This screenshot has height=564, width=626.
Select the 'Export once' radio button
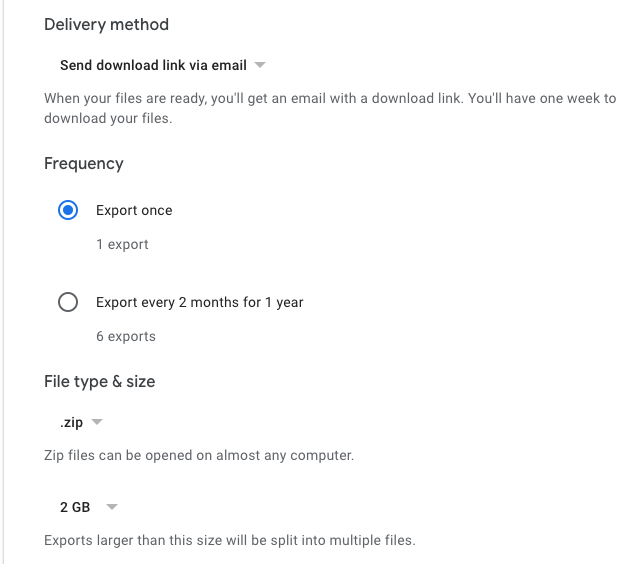68,210
